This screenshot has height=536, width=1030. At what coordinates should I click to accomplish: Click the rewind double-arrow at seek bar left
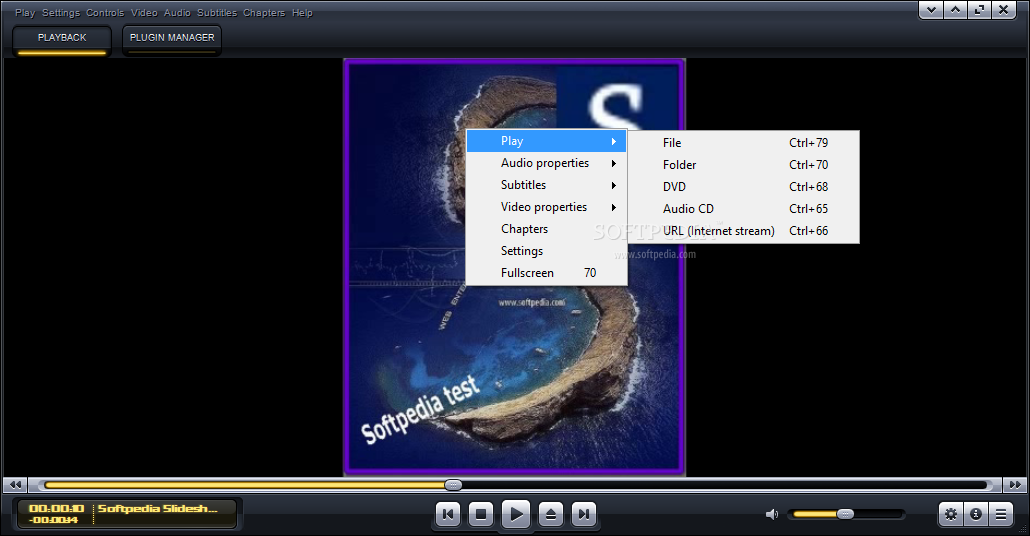click(16, 485)
